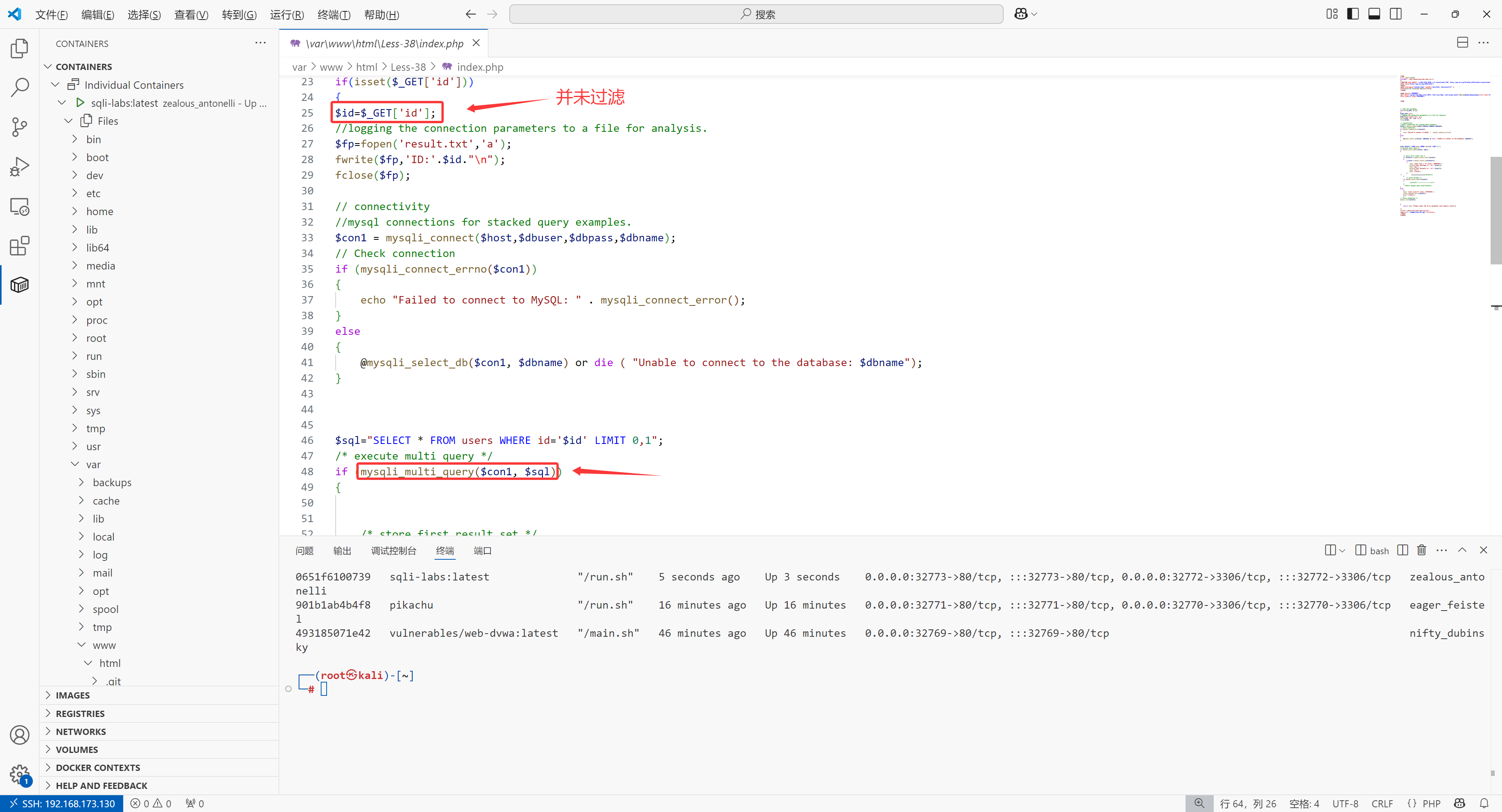Expand the NETWORKS section

(81, 731)
